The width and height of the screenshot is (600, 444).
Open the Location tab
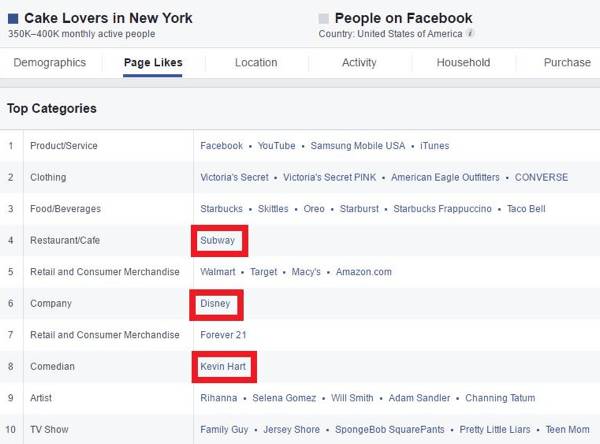[256, 62]
